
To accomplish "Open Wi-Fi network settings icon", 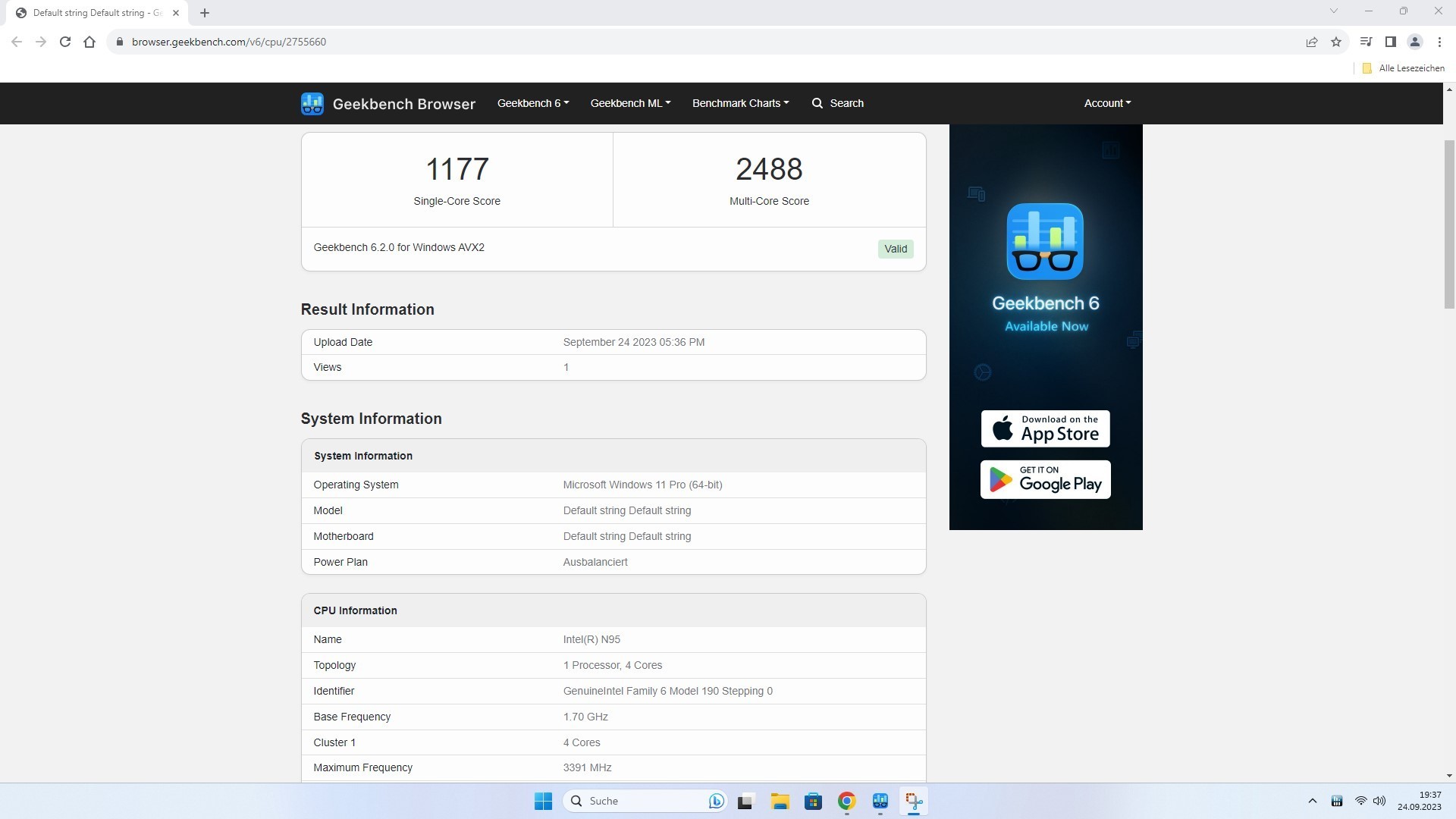I will pyautogui.click(x=1360, y=801).
